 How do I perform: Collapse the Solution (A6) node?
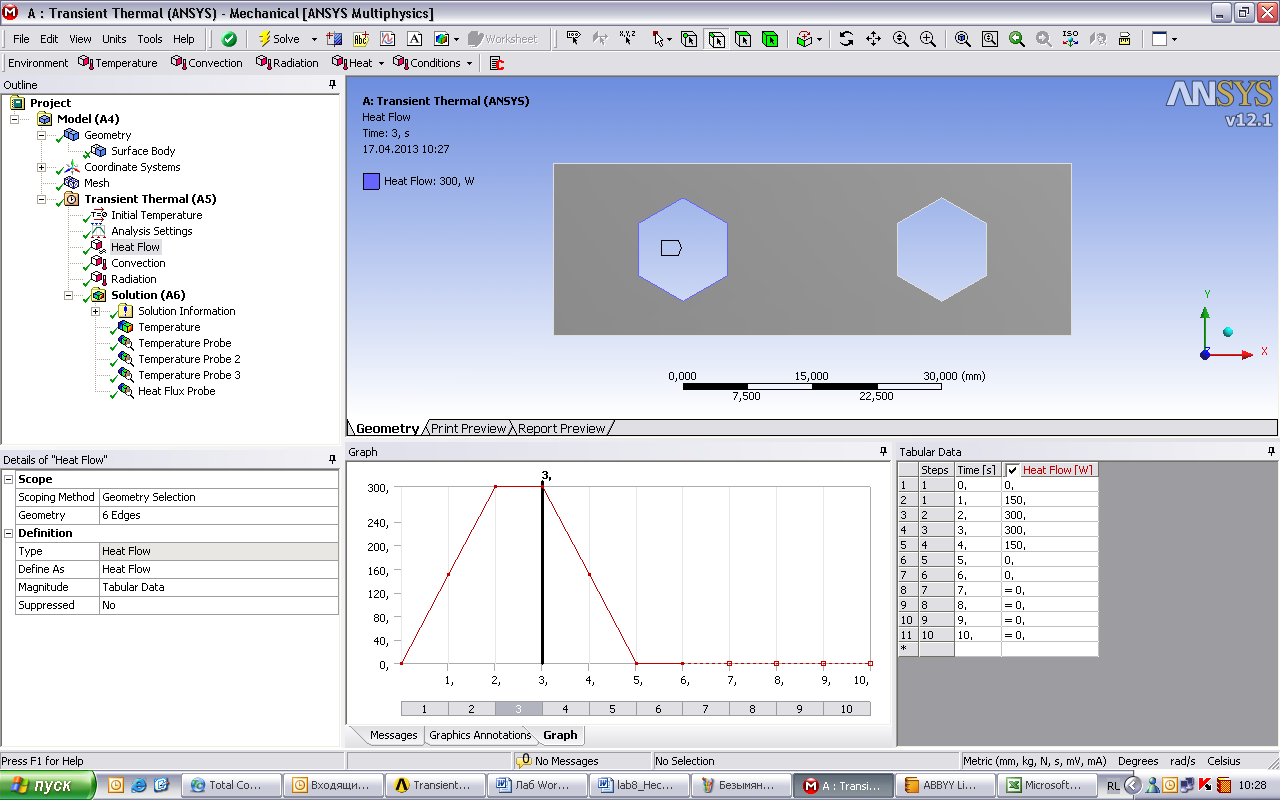click(x=69, y=295)
